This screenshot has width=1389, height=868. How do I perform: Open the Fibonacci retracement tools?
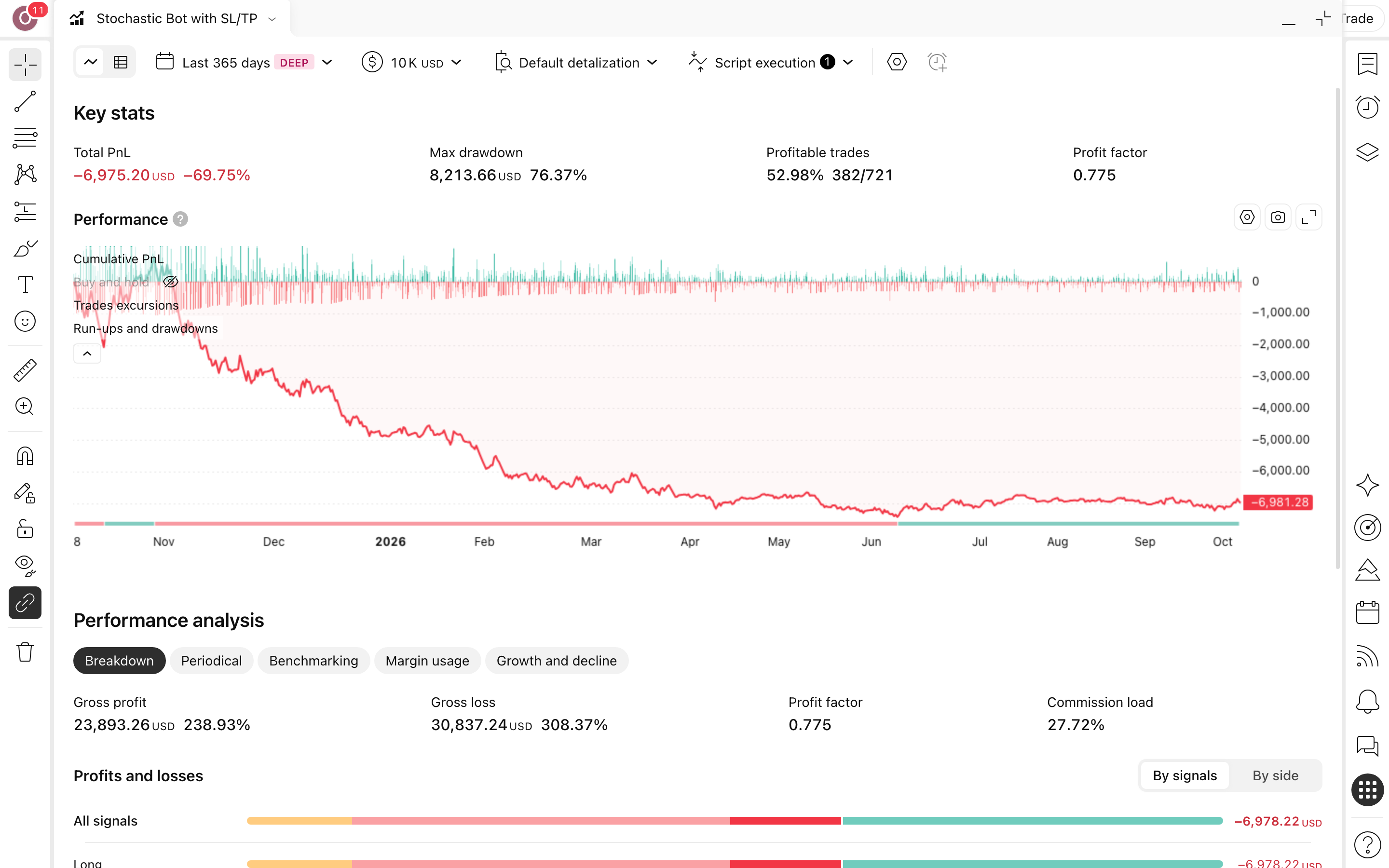coord(25,138)
